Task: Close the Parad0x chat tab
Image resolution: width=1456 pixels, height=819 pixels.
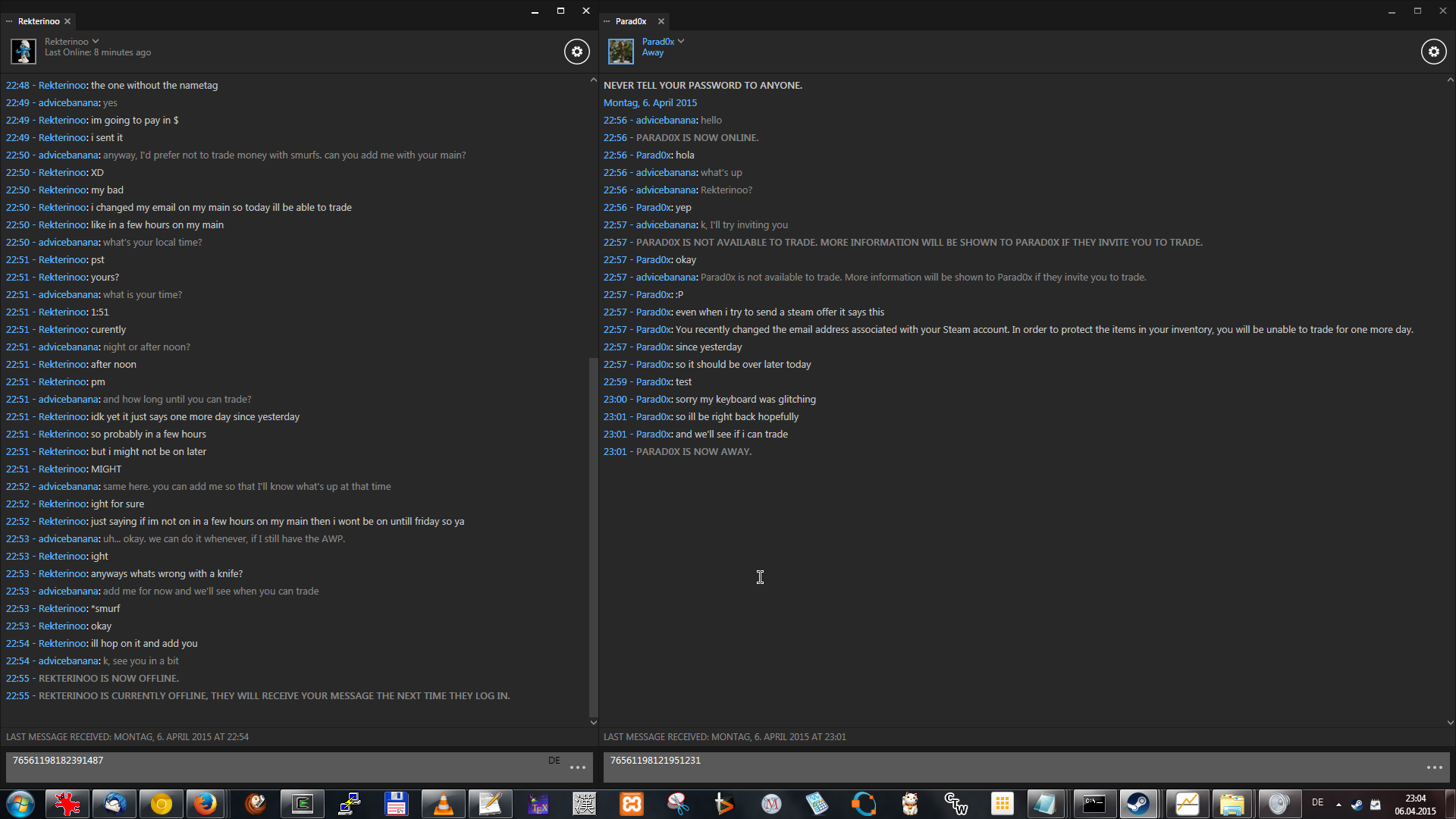Action: 661,21
